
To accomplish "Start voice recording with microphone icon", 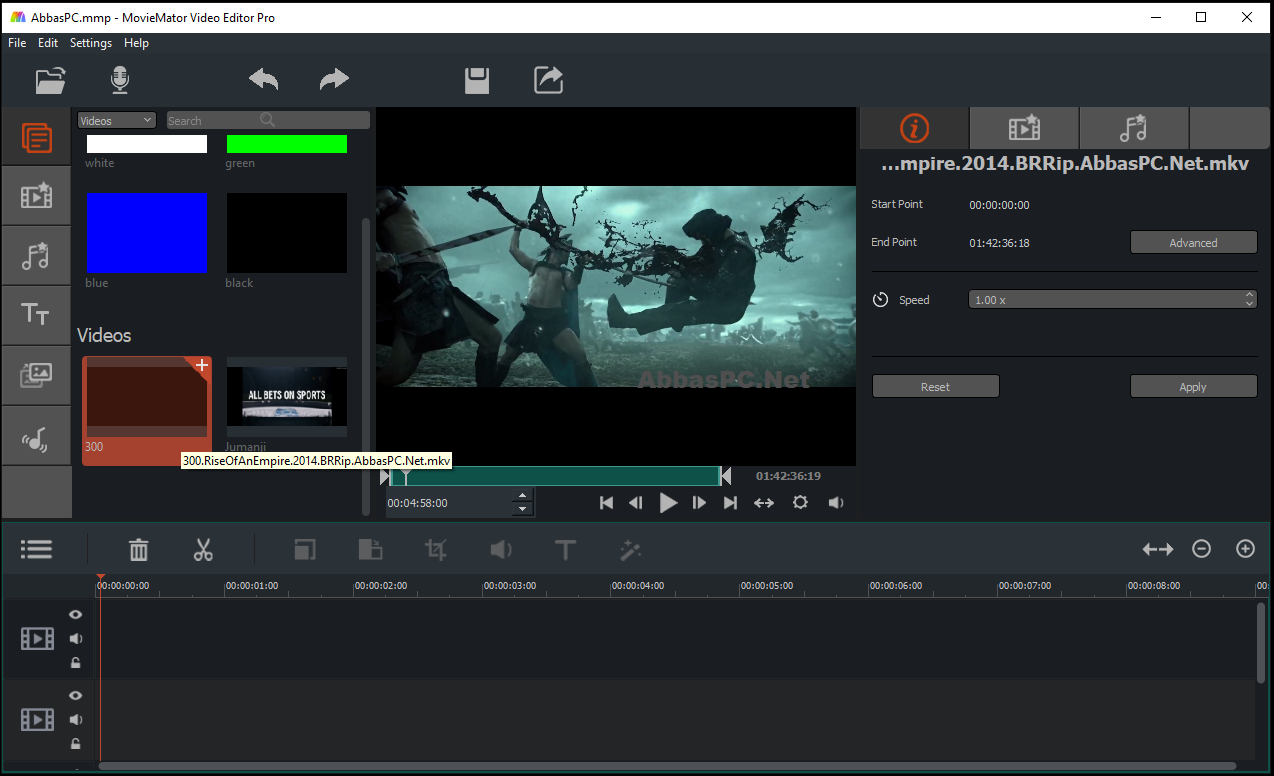I will (120, 80).
